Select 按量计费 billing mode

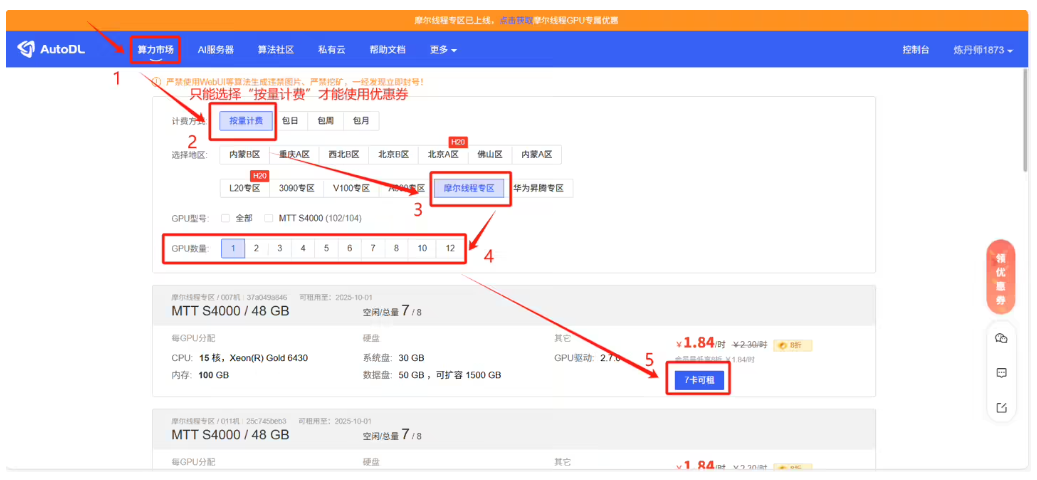(x=247, y=121)
